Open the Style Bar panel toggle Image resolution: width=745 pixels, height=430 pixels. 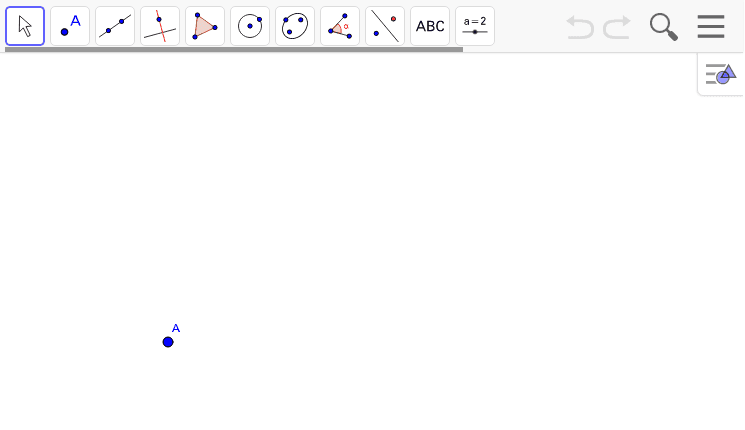coord(721,74)
